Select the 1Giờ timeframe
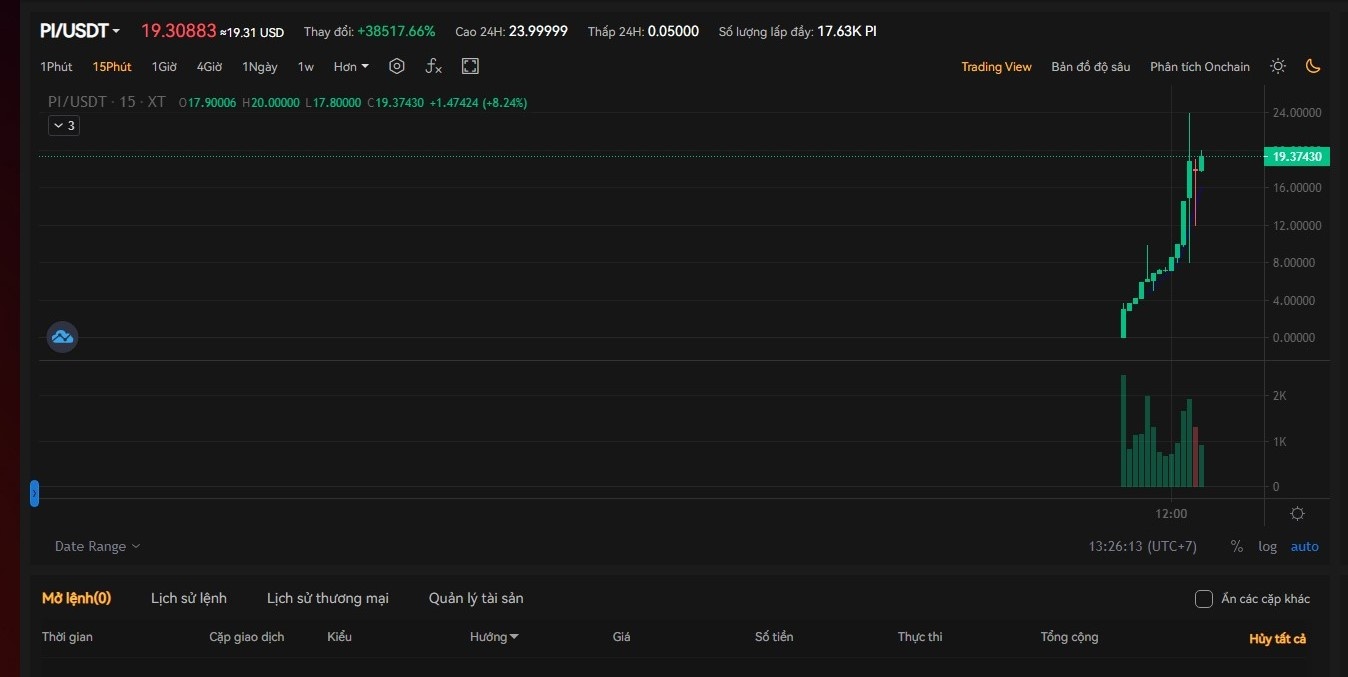Image resolution: width=1348 pixels, height=677 pixels. [164, 67]
